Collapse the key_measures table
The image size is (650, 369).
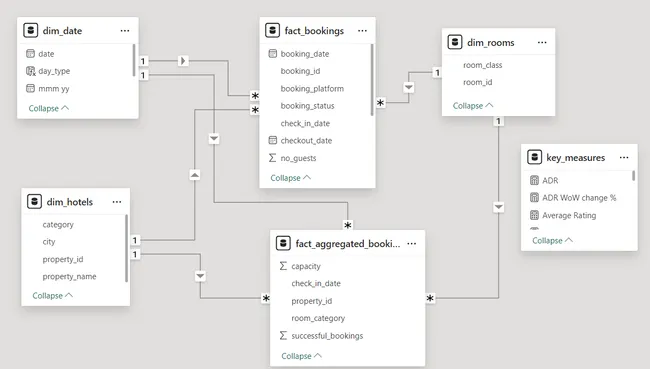coord(552,240)
